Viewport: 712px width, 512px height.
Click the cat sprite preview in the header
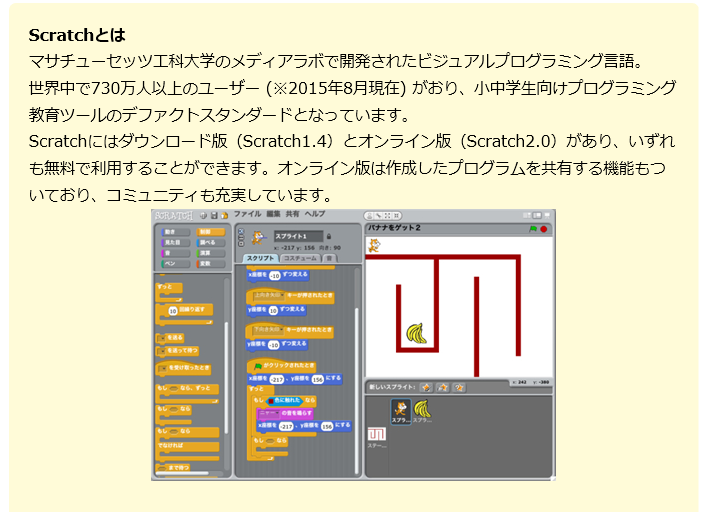tap(258, 238)
